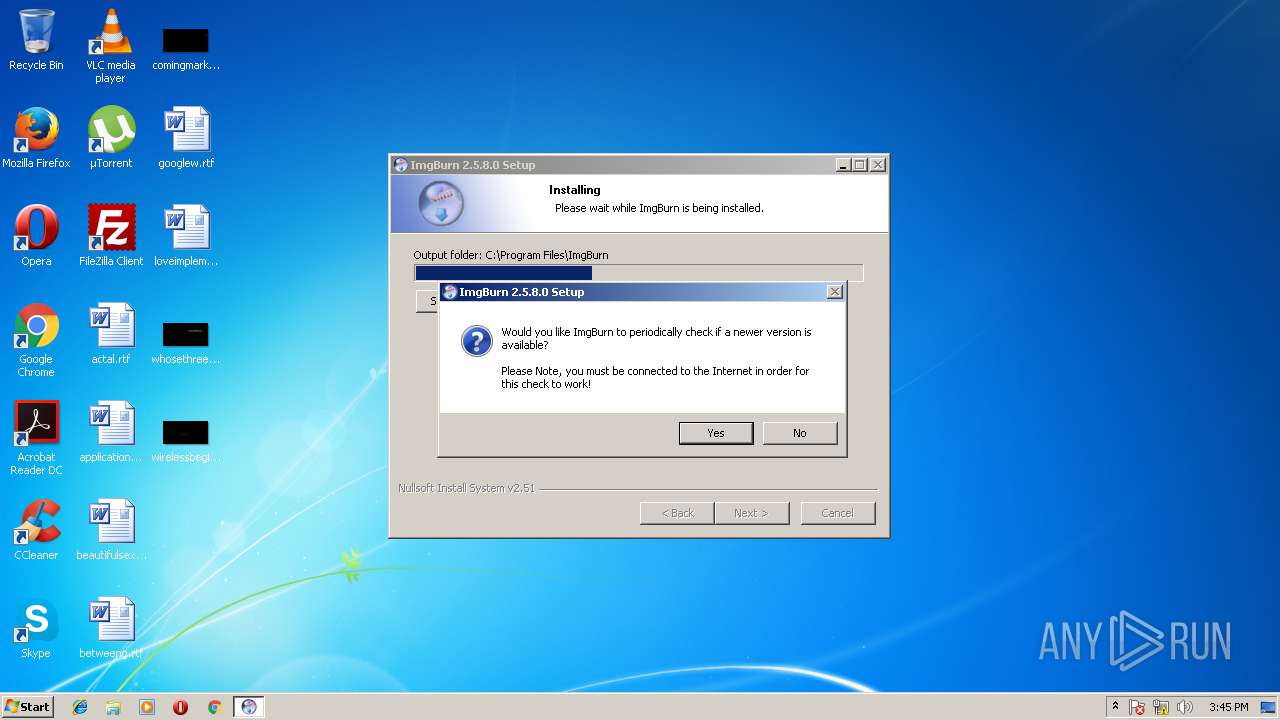The image size is (1280, 720).
Task: Select the comingmark desktop file
Action: [186, 48]
